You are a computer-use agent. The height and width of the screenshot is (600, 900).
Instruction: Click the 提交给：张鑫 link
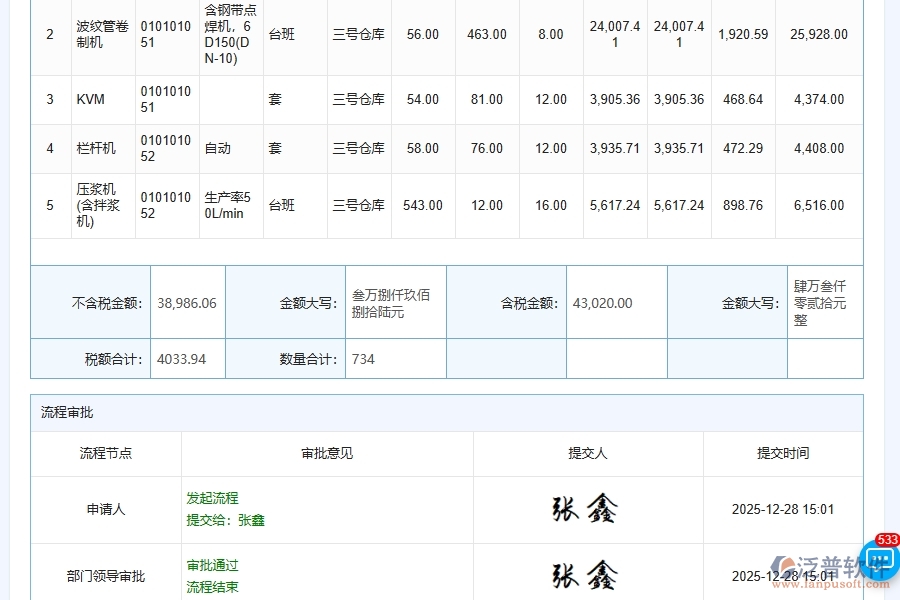[x=225, y=520]
